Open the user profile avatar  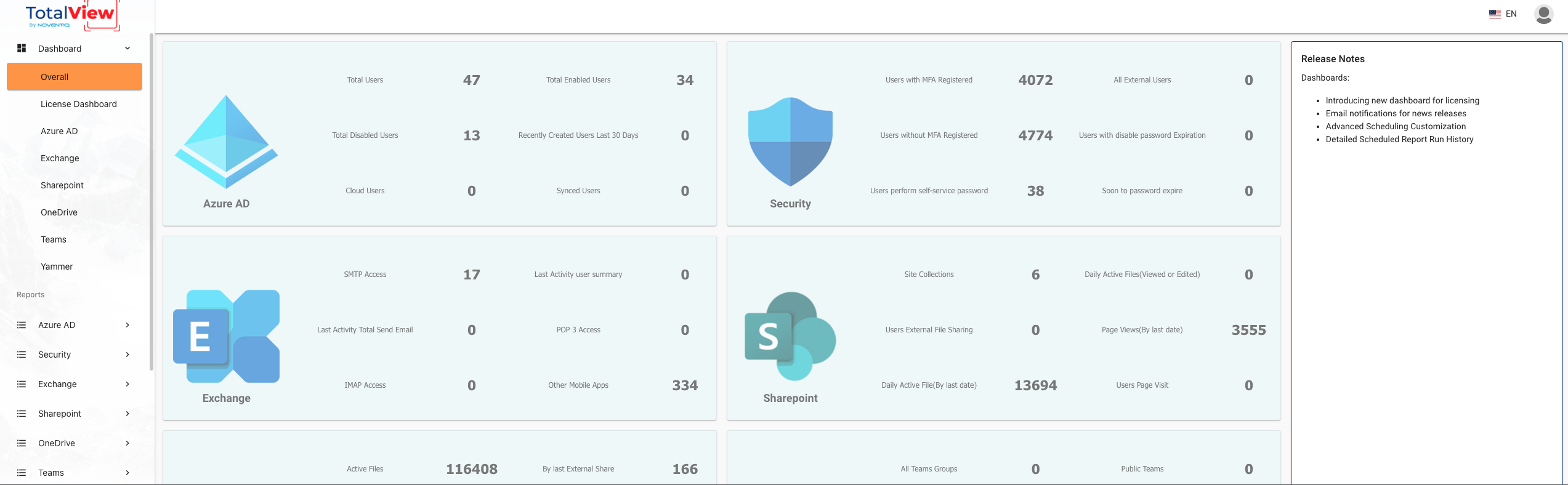coord(1543,14)
